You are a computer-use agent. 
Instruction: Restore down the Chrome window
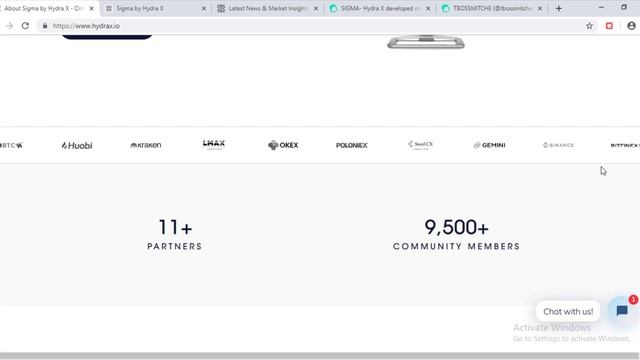pos(624,7)
